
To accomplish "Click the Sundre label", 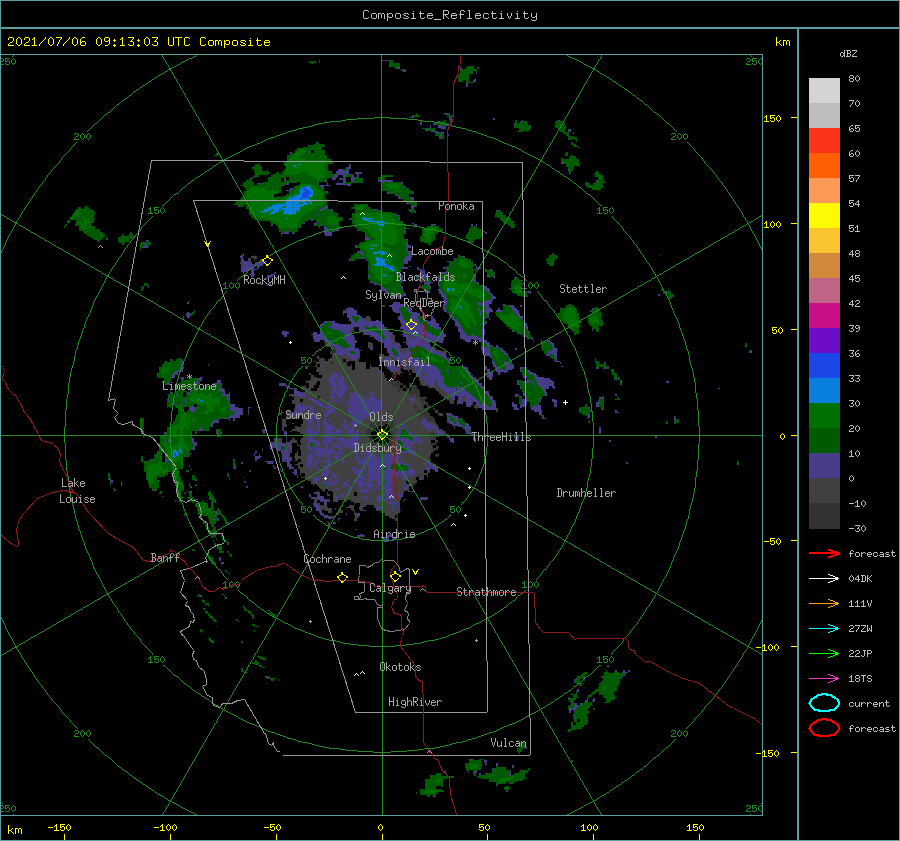I will (x=303, y=414).
